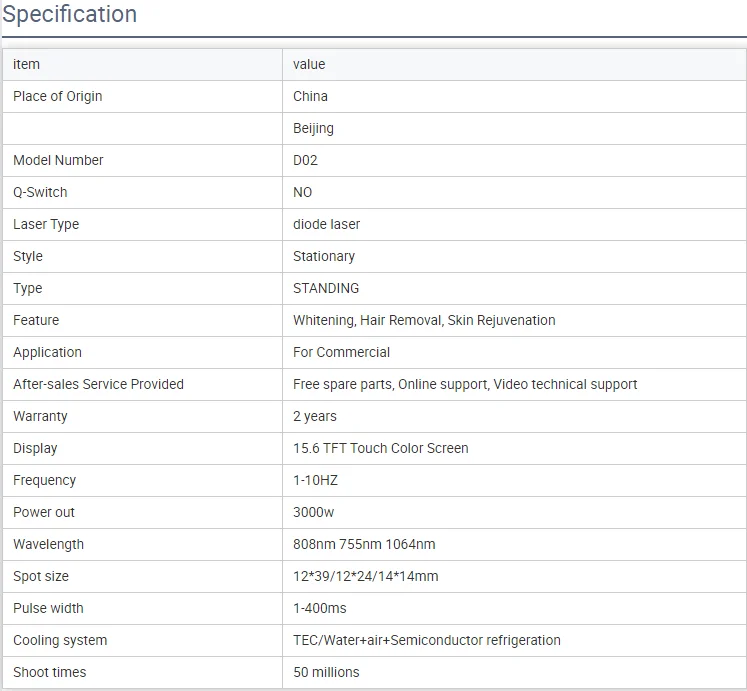The image size is (747, 691).
Task: Click the 'value' column header cell
Action: (x=309, y=64)
